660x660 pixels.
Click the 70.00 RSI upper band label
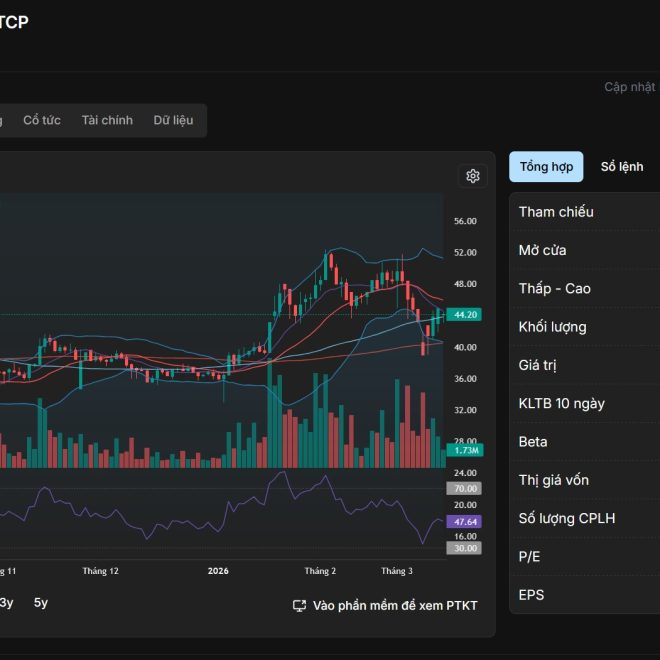(465, 488)
